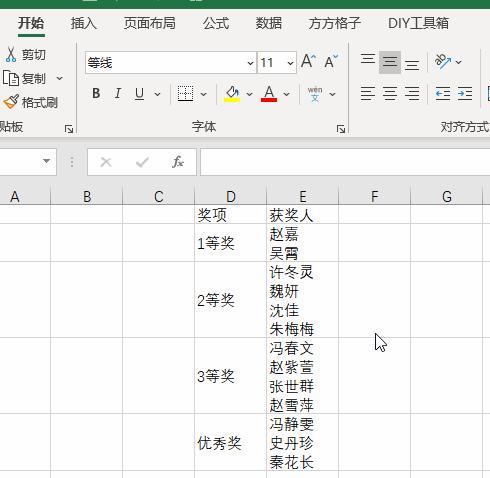490x478 pixels.
Task: Select column F header
Action: click(x=375, y=197)
